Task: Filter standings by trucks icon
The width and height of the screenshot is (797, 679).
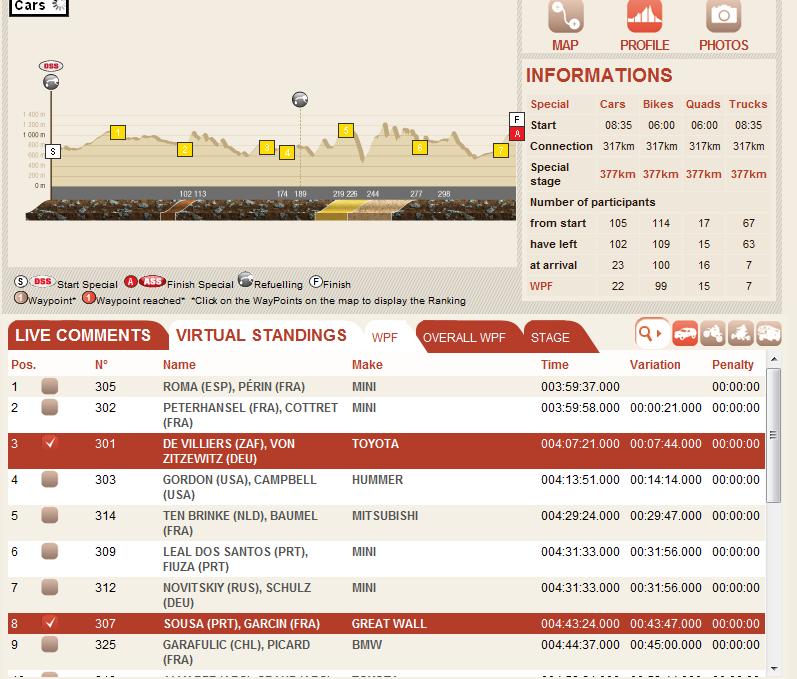Action: pyautogui.click(x=768, y=334)
